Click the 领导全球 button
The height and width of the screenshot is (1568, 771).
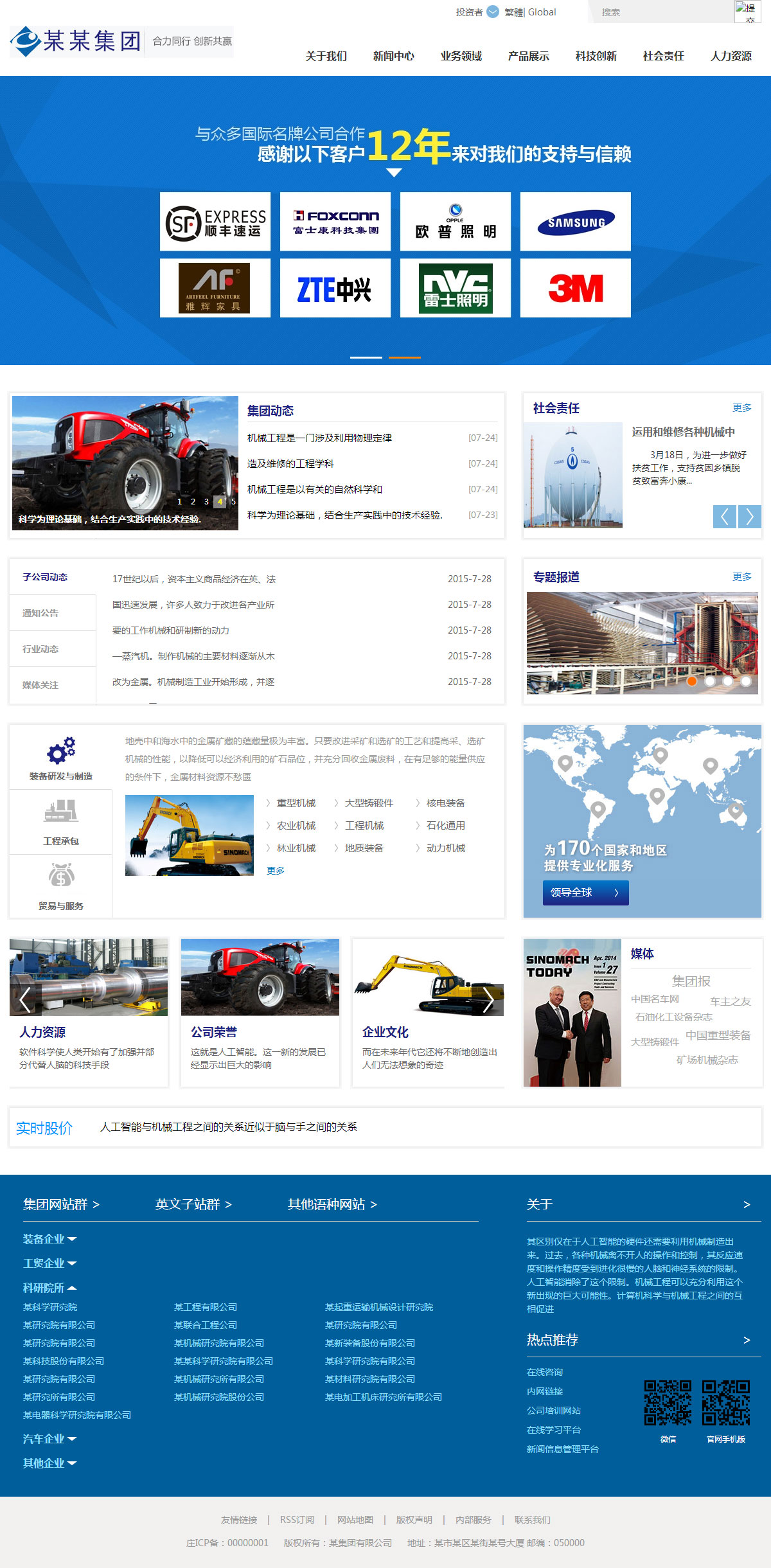point(585,893)
